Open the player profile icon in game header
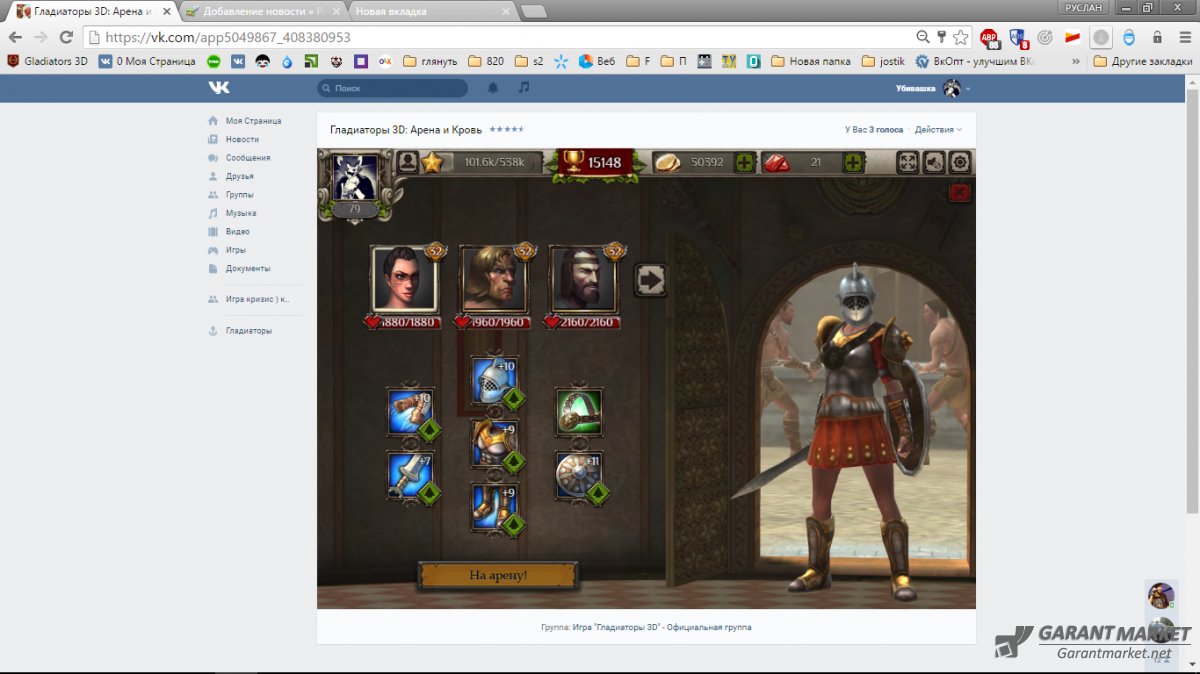This screenshot has width=1200, height=674. pos(408,162)
